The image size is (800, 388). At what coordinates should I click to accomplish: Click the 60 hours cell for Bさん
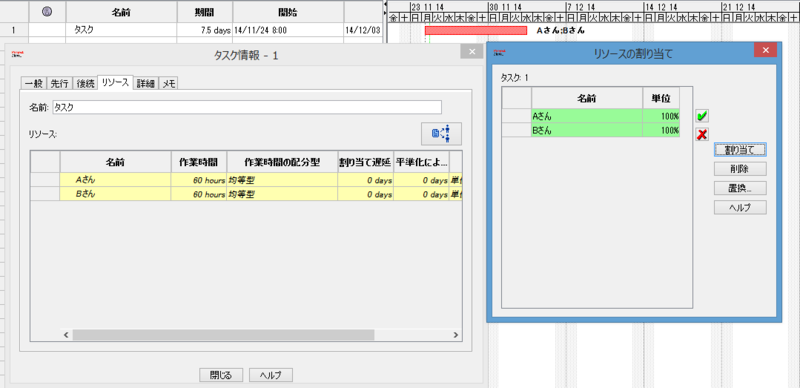[199, 194]
